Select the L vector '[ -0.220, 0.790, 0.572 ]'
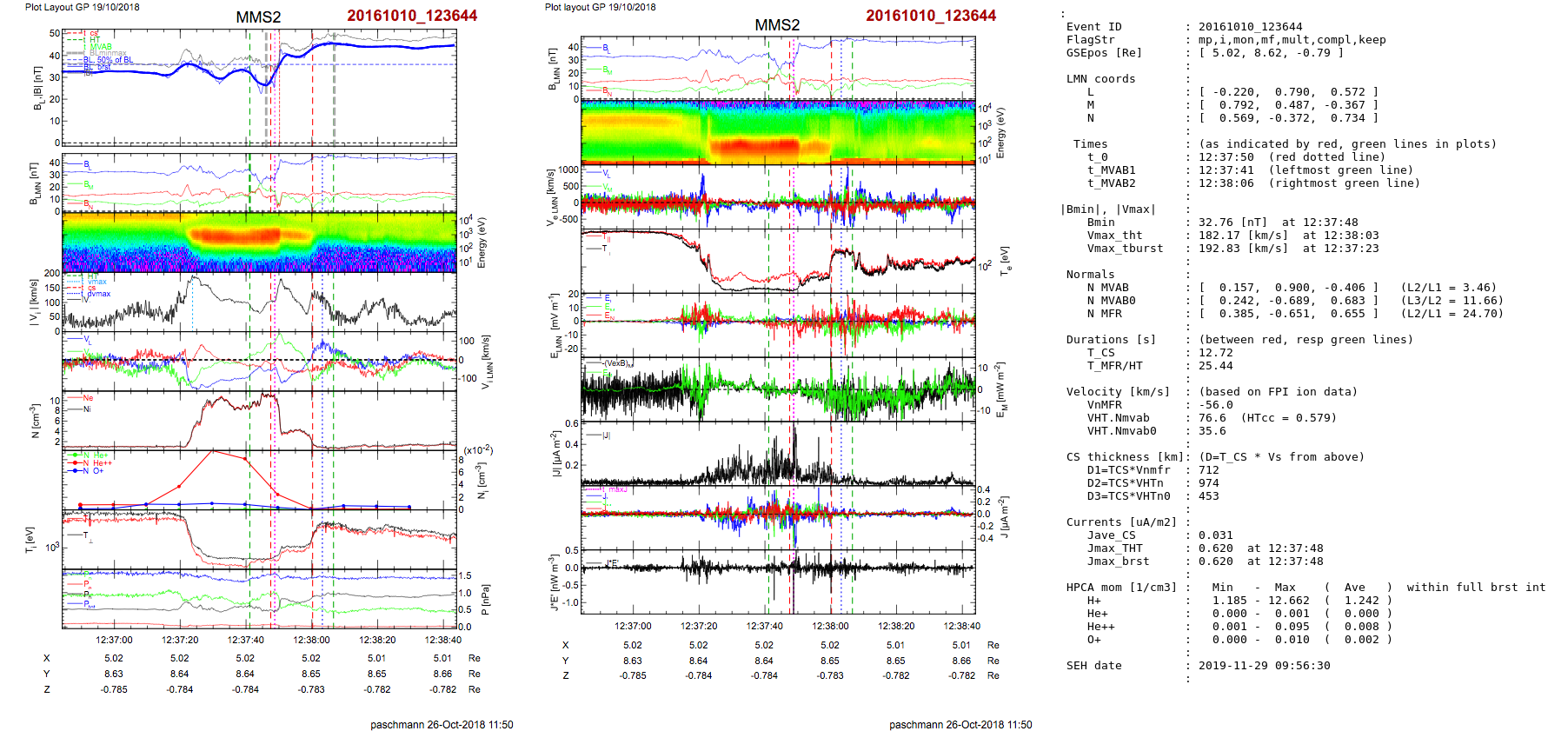 1289,92
